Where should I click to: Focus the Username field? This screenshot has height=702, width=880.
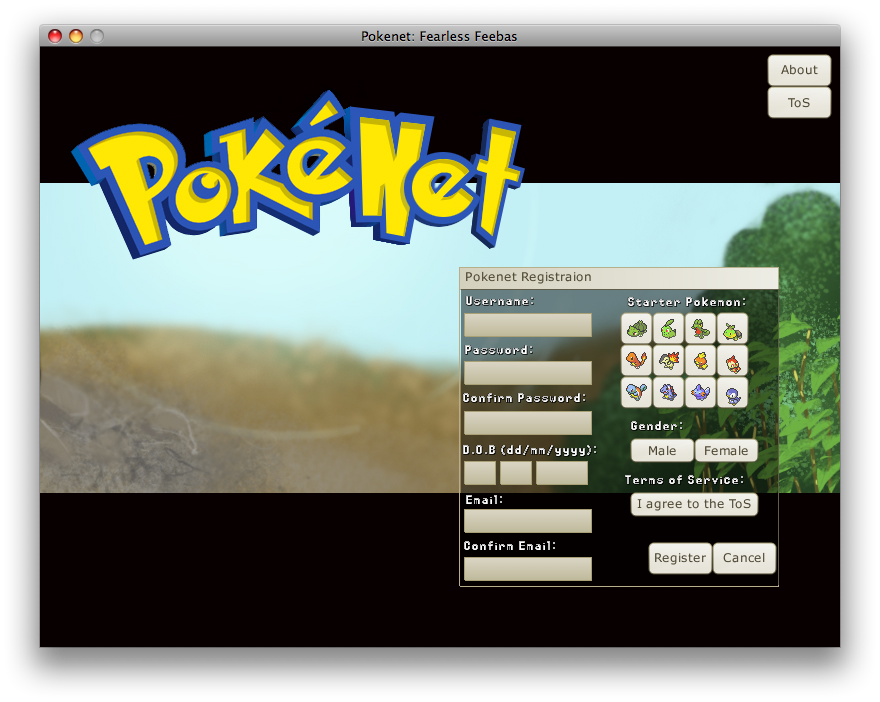528,325
